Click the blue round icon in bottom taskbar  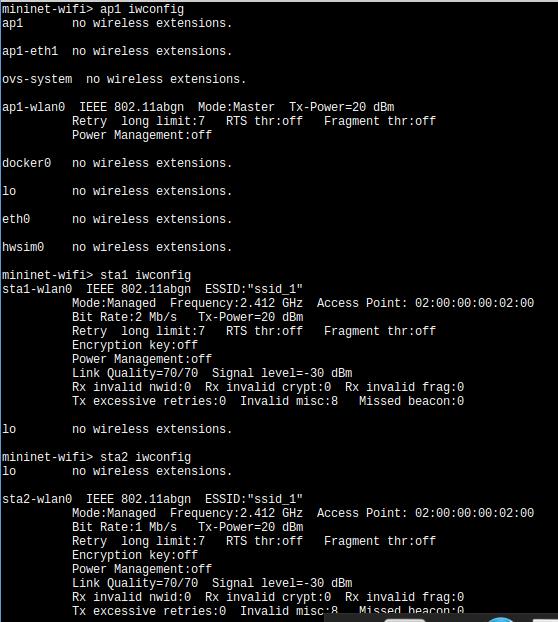click(x=500, y=620)
